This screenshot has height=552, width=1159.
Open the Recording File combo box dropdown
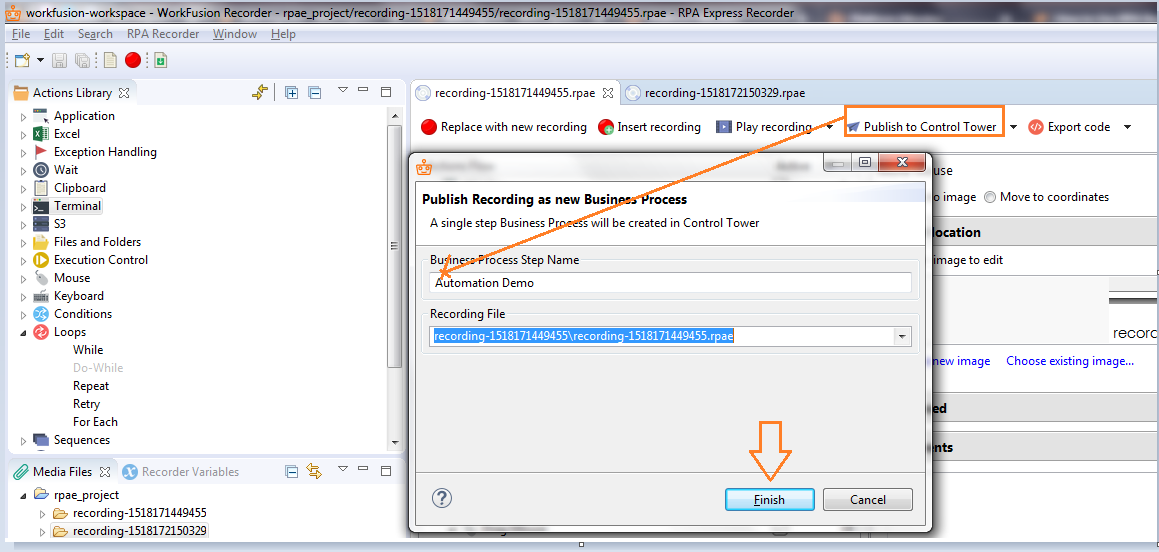point(902,336)
